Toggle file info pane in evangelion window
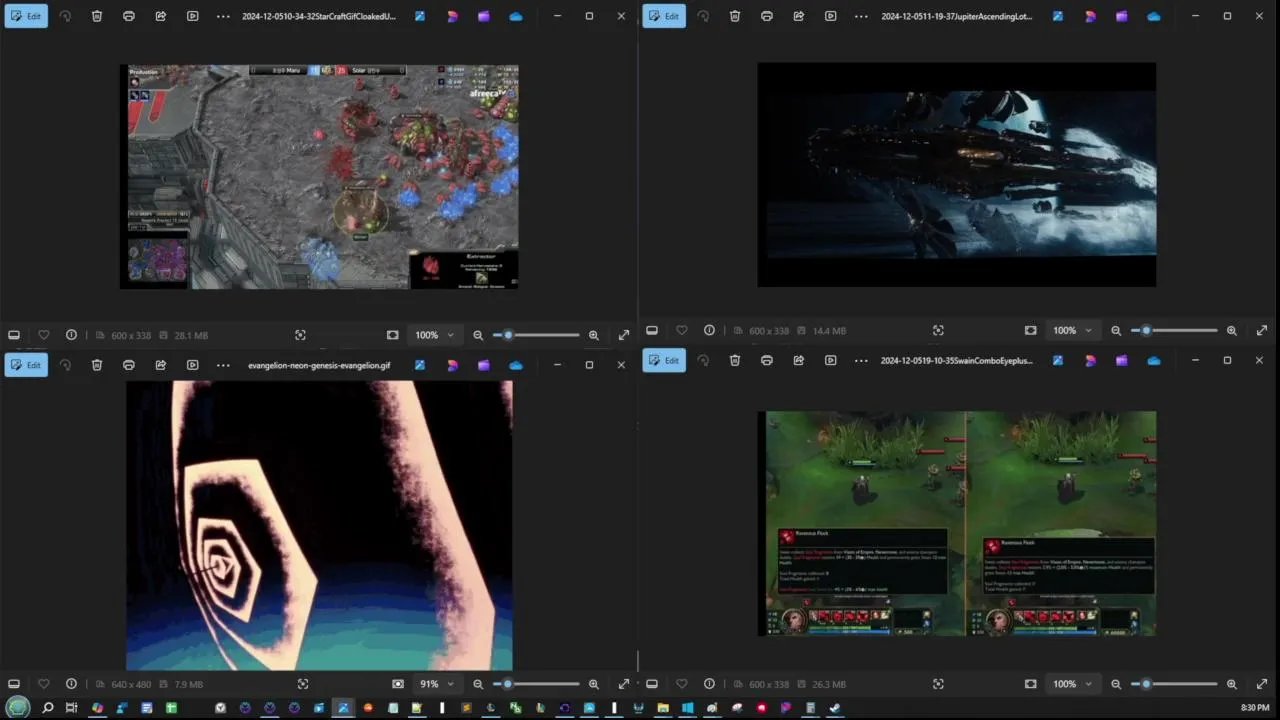This screenshot has width=1280, height=720. [x=71, y=684]
